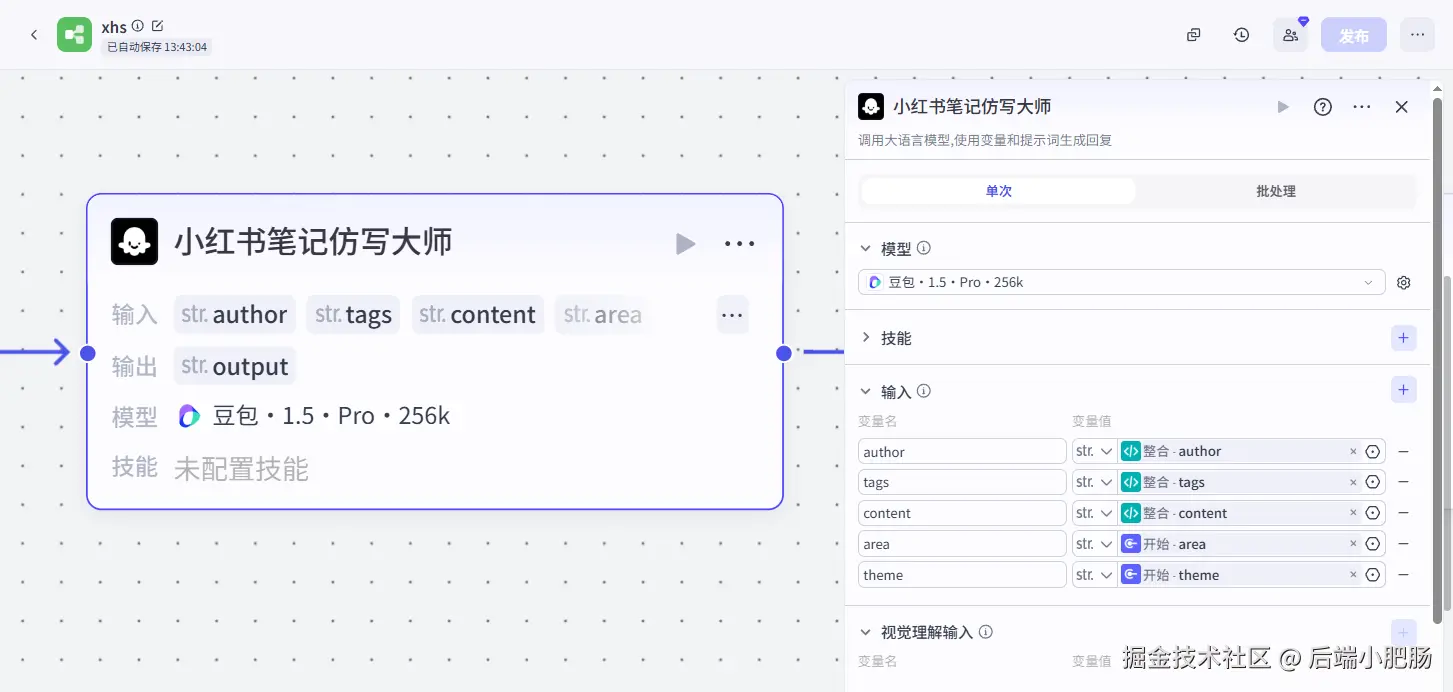Image resolution: width=1453 pixels, height=692 pixels.
Task: Edit the xhs workflow name
Action: [x=157, y=26]
